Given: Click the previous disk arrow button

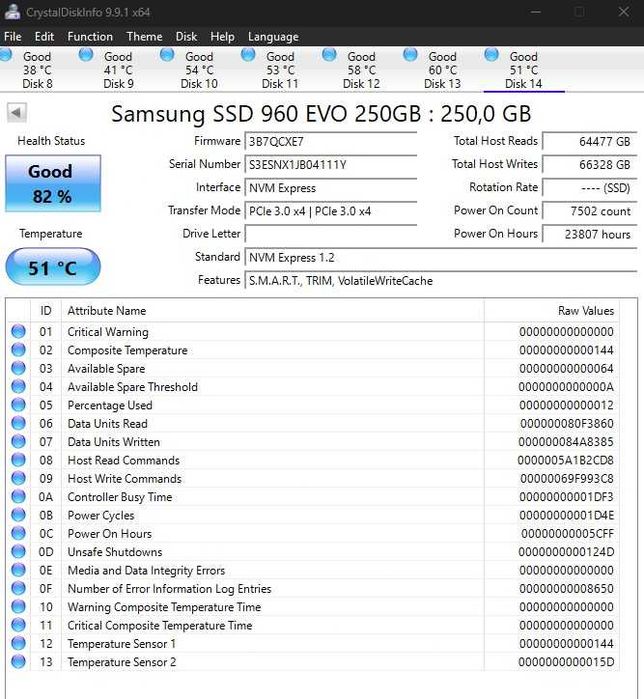Looking at the screenshot, I should click(x=17, y=112).
